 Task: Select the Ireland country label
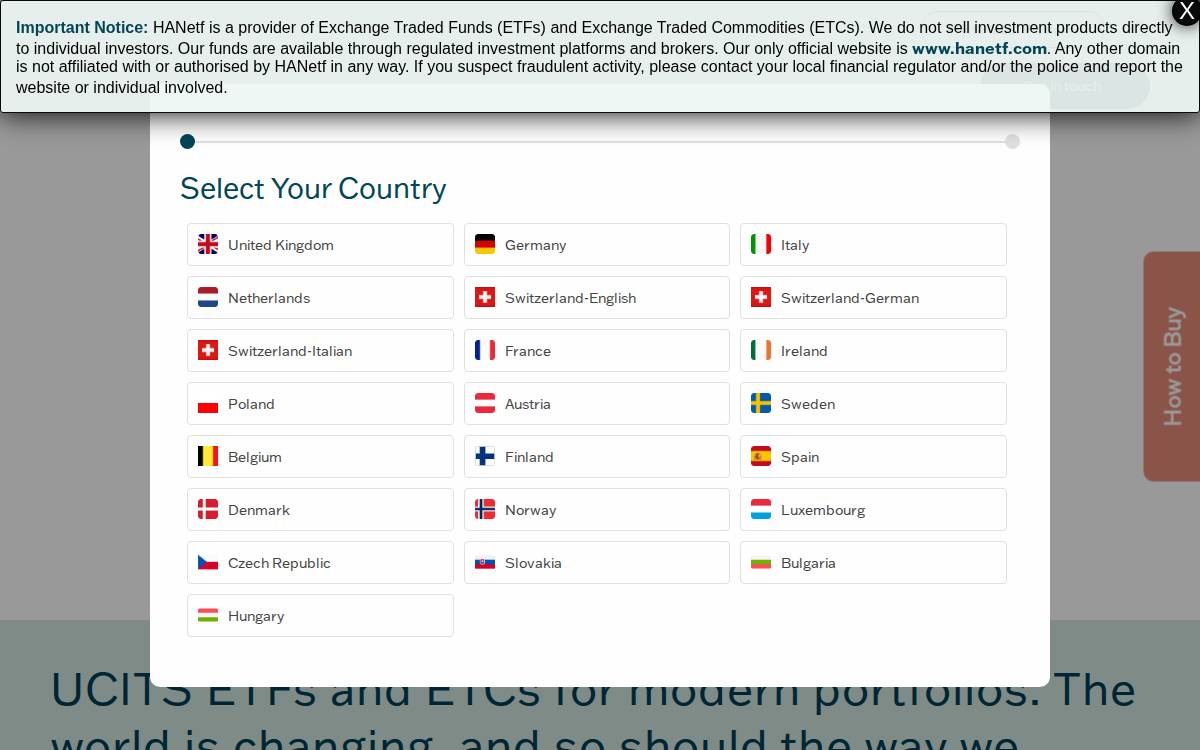pos(804,351)
